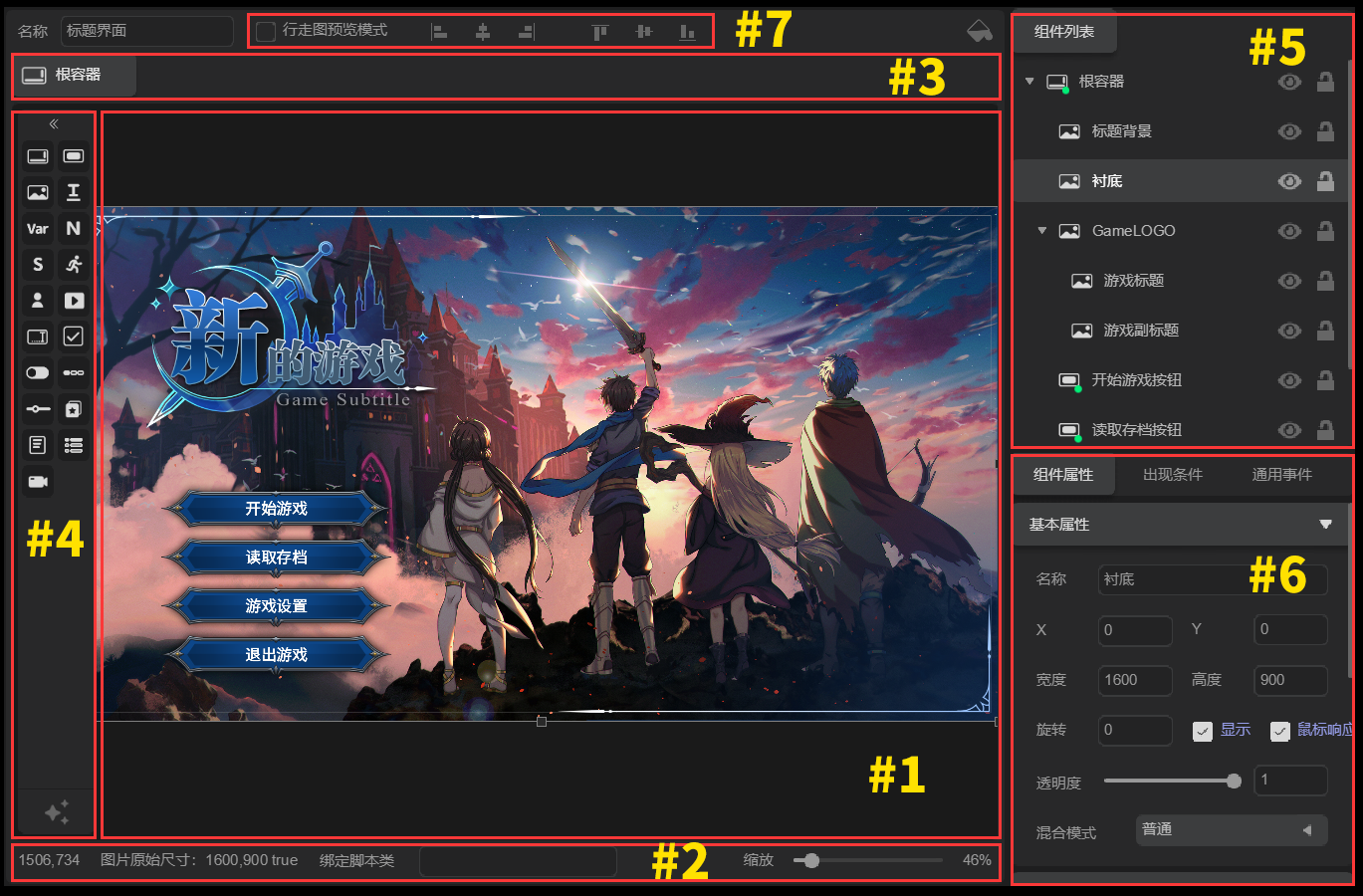The image size is (1363, 896).
Task: Select the text component tool
Action: tap(74, 192)
